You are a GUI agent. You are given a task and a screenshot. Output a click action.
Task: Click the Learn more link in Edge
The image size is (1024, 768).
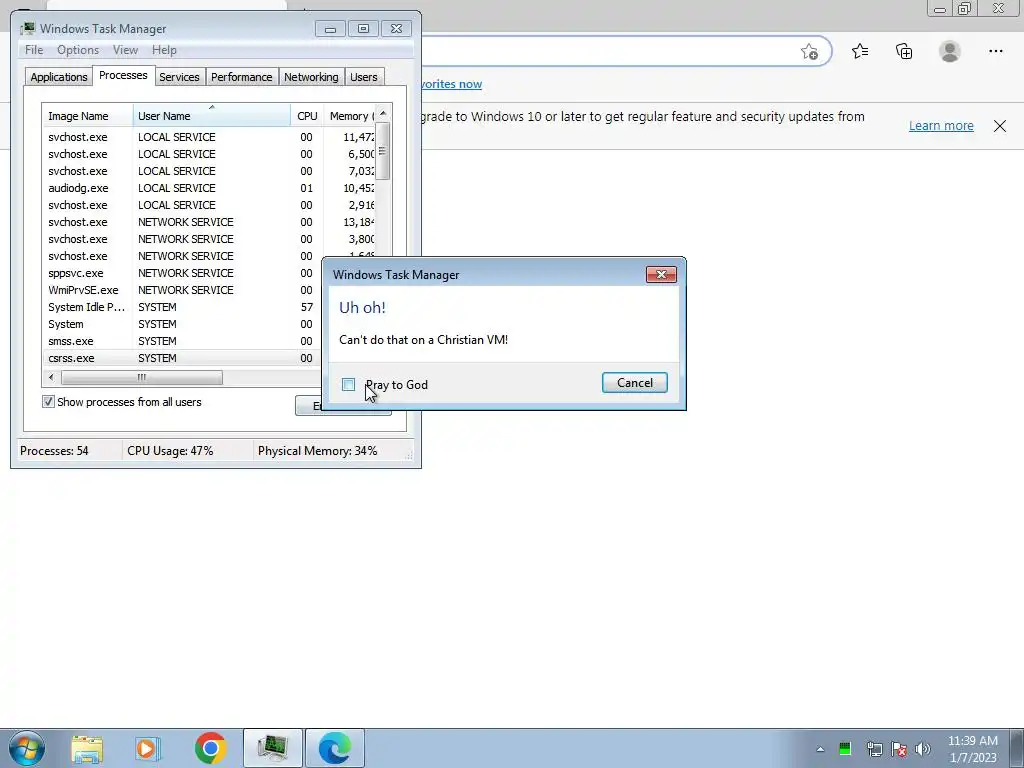(x=941, y=125)
